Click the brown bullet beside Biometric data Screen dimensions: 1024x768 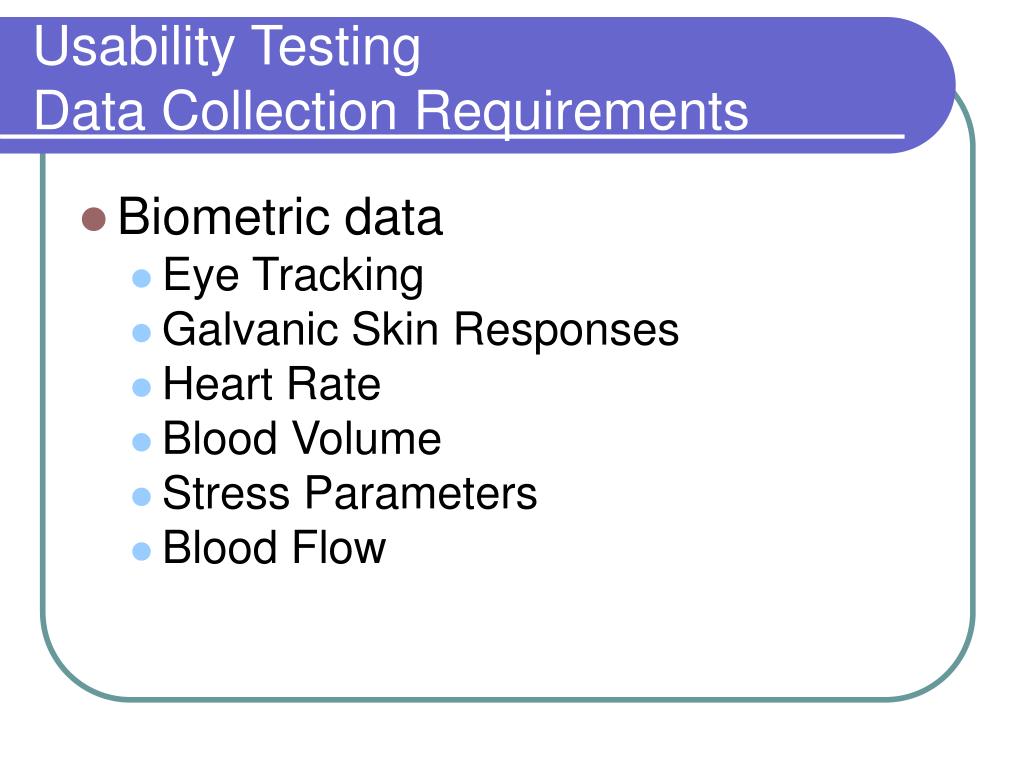pyautogui.click(x=94, y=219)
